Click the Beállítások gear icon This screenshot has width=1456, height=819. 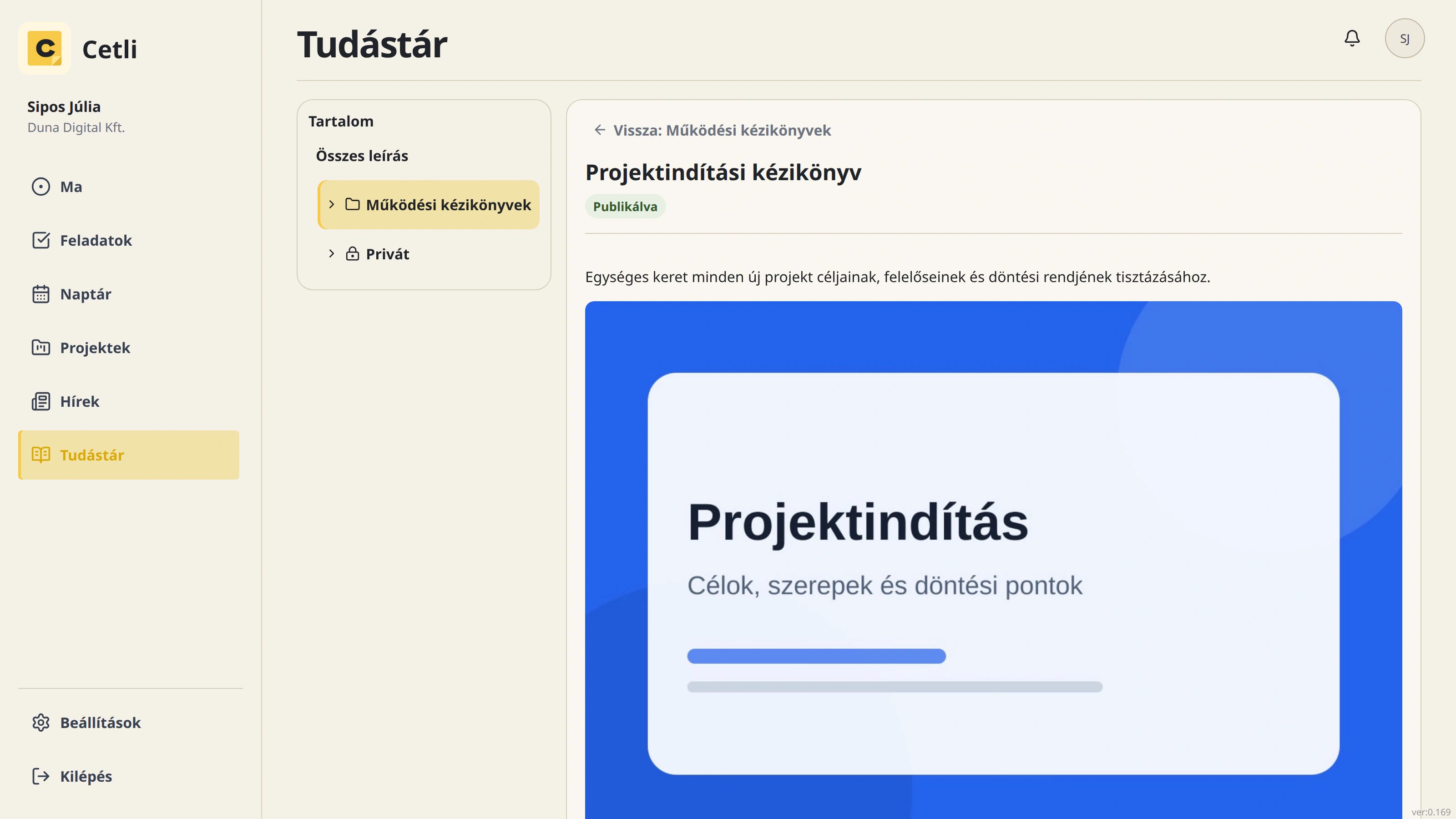(40, 723)
